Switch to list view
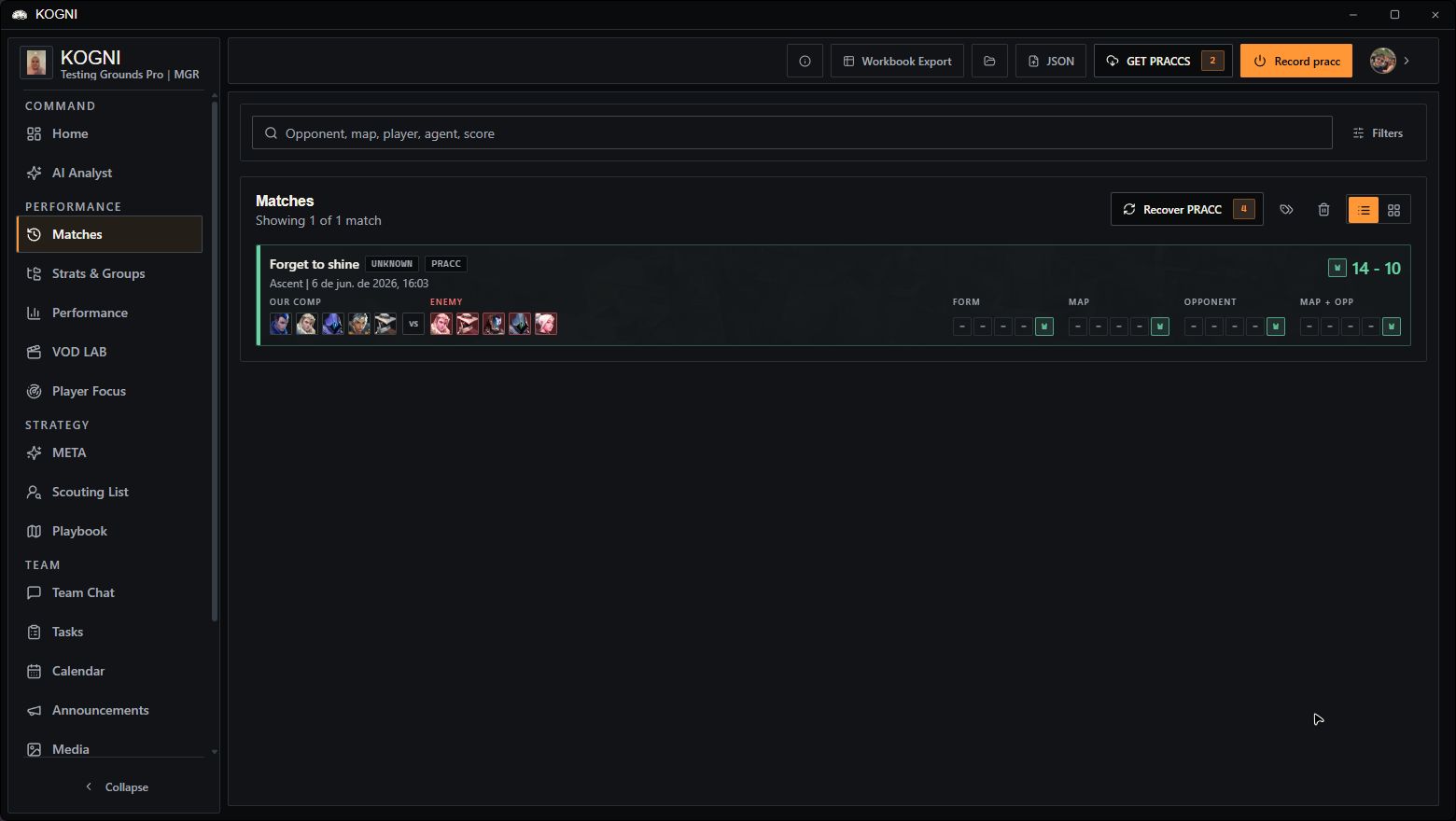This screenshot has width=1456, height=821. coord(1364,210)
